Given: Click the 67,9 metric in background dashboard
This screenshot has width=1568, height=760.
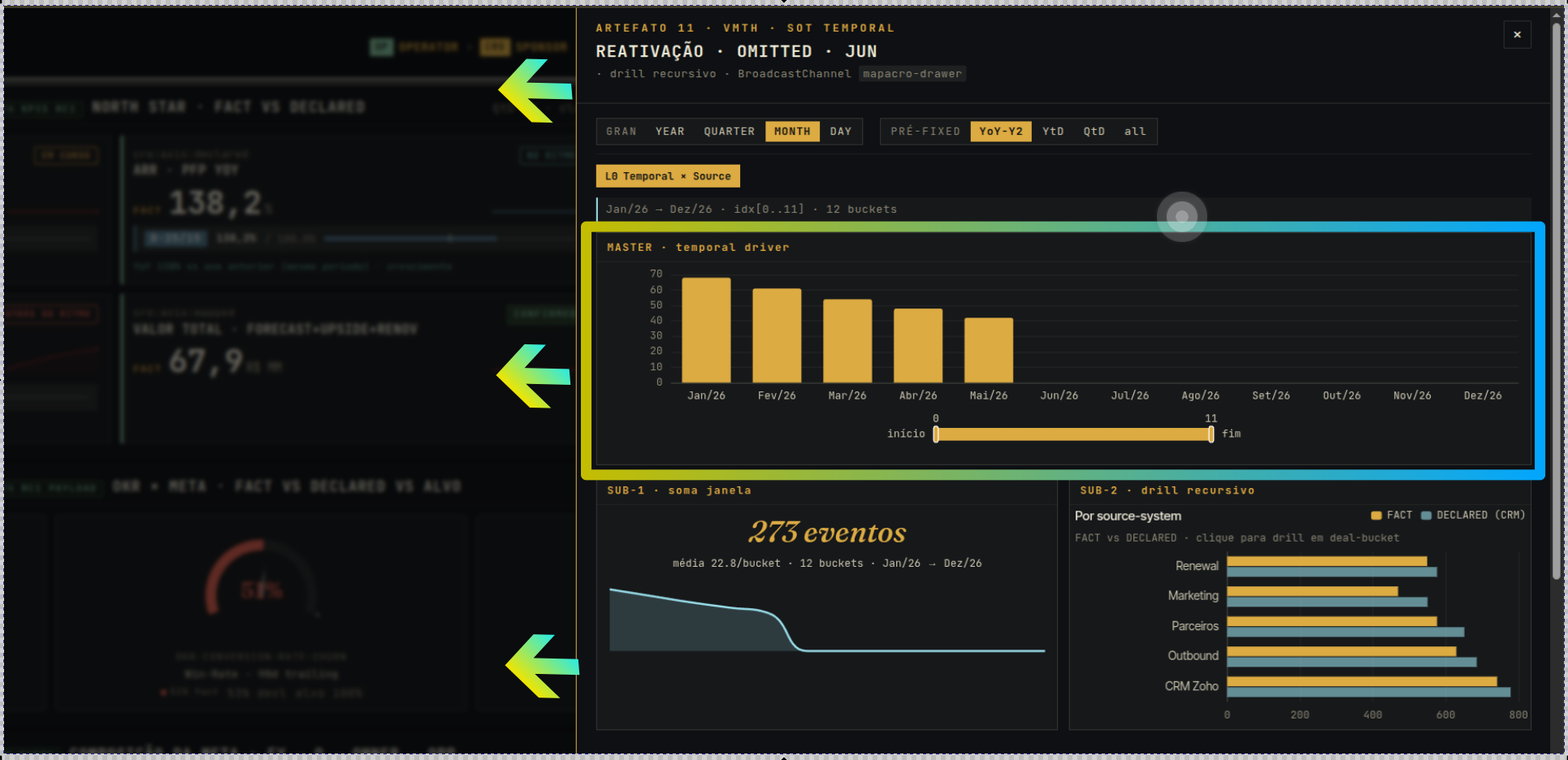Looking at the screenshot, I should pos(206,361).
